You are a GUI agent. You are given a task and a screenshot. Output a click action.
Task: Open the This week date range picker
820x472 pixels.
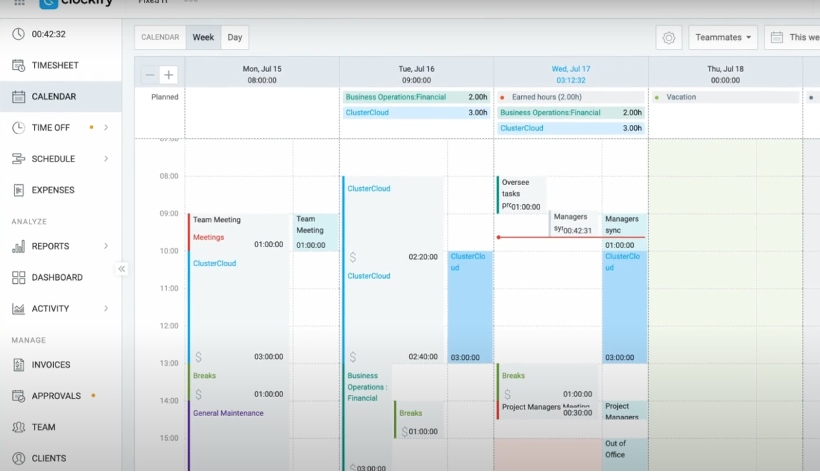[792, 38]
